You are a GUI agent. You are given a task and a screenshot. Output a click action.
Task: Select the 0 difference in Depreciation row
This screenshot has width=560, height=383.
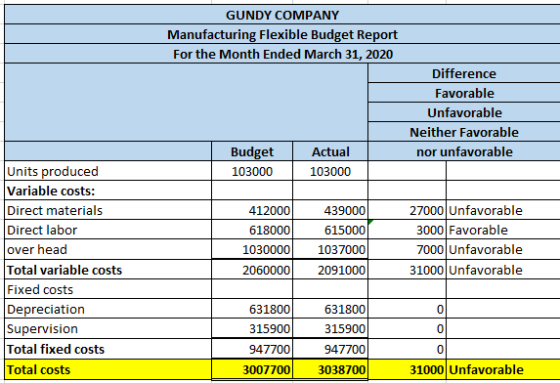pos(407,309)
